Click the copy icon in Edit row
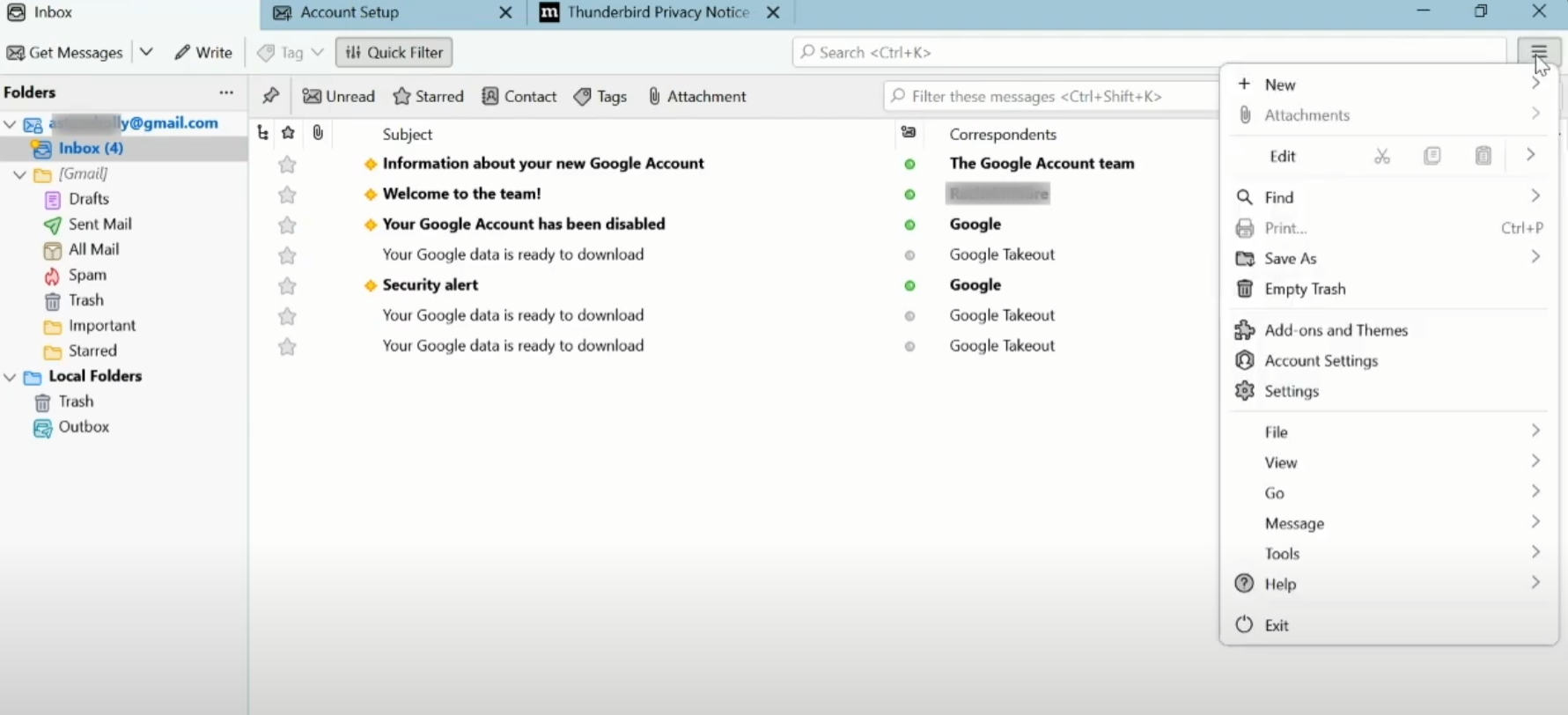 [1432, 156]
